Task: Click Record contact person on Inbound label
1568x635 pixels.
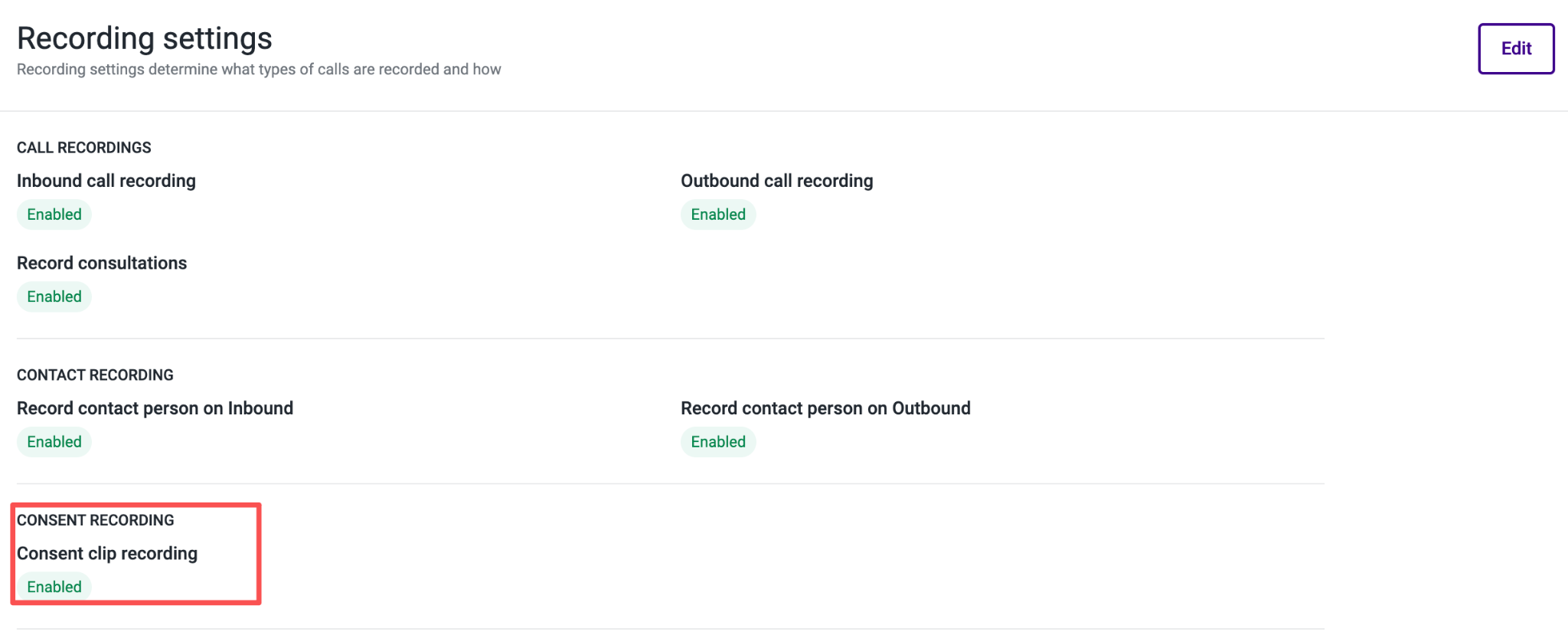Action: tap(155, 408)
